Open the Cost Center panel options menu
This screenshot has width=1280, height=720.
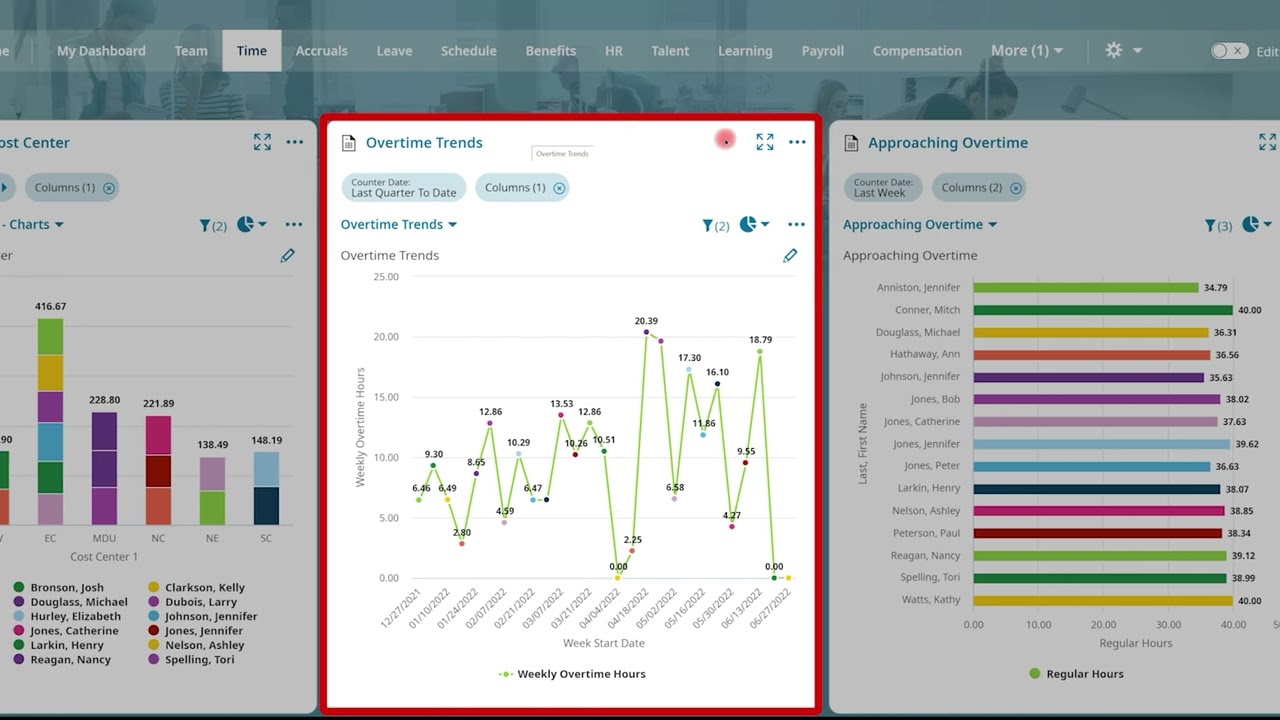[x=295, y=142]
